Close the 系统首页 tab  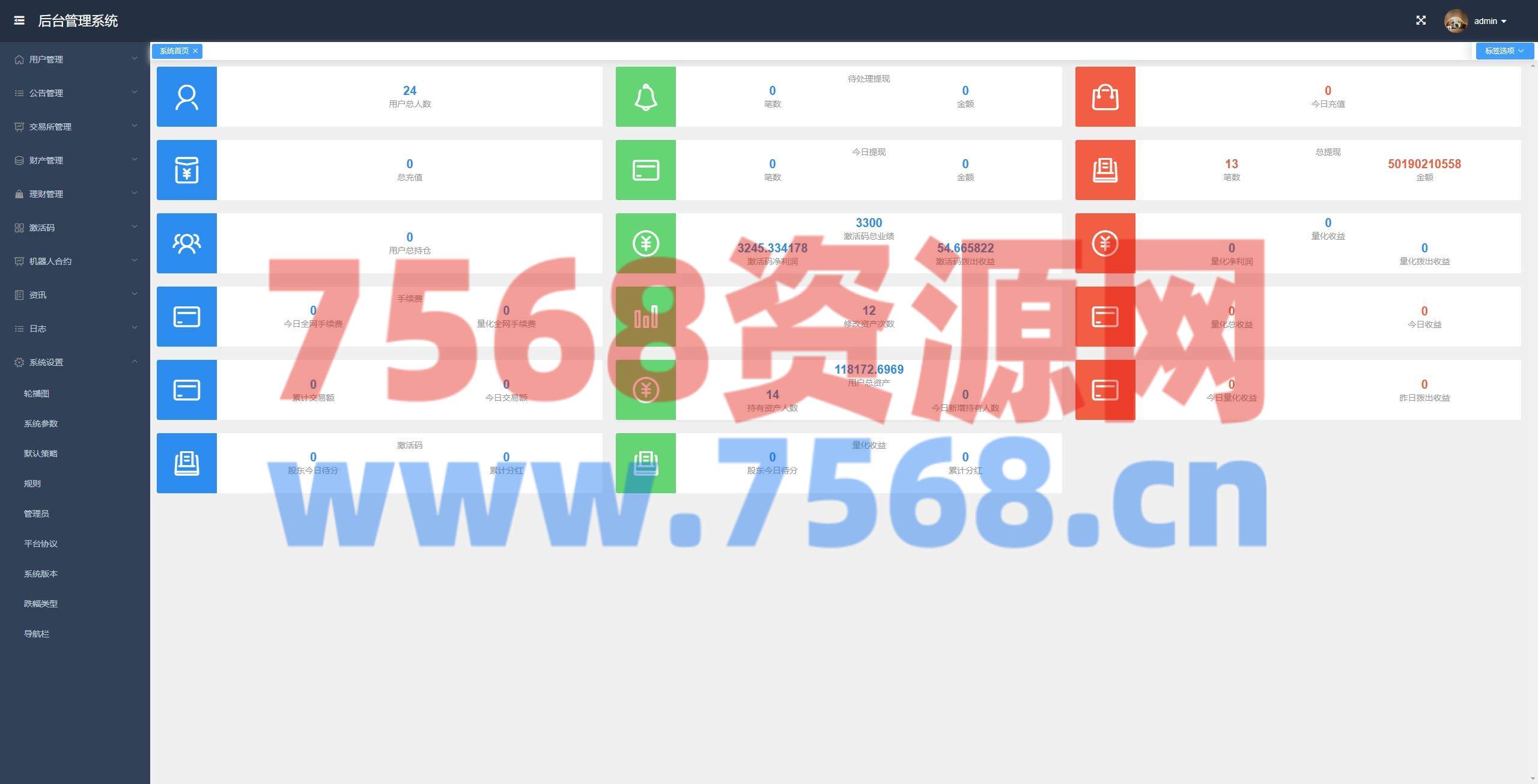click(195, 51)
